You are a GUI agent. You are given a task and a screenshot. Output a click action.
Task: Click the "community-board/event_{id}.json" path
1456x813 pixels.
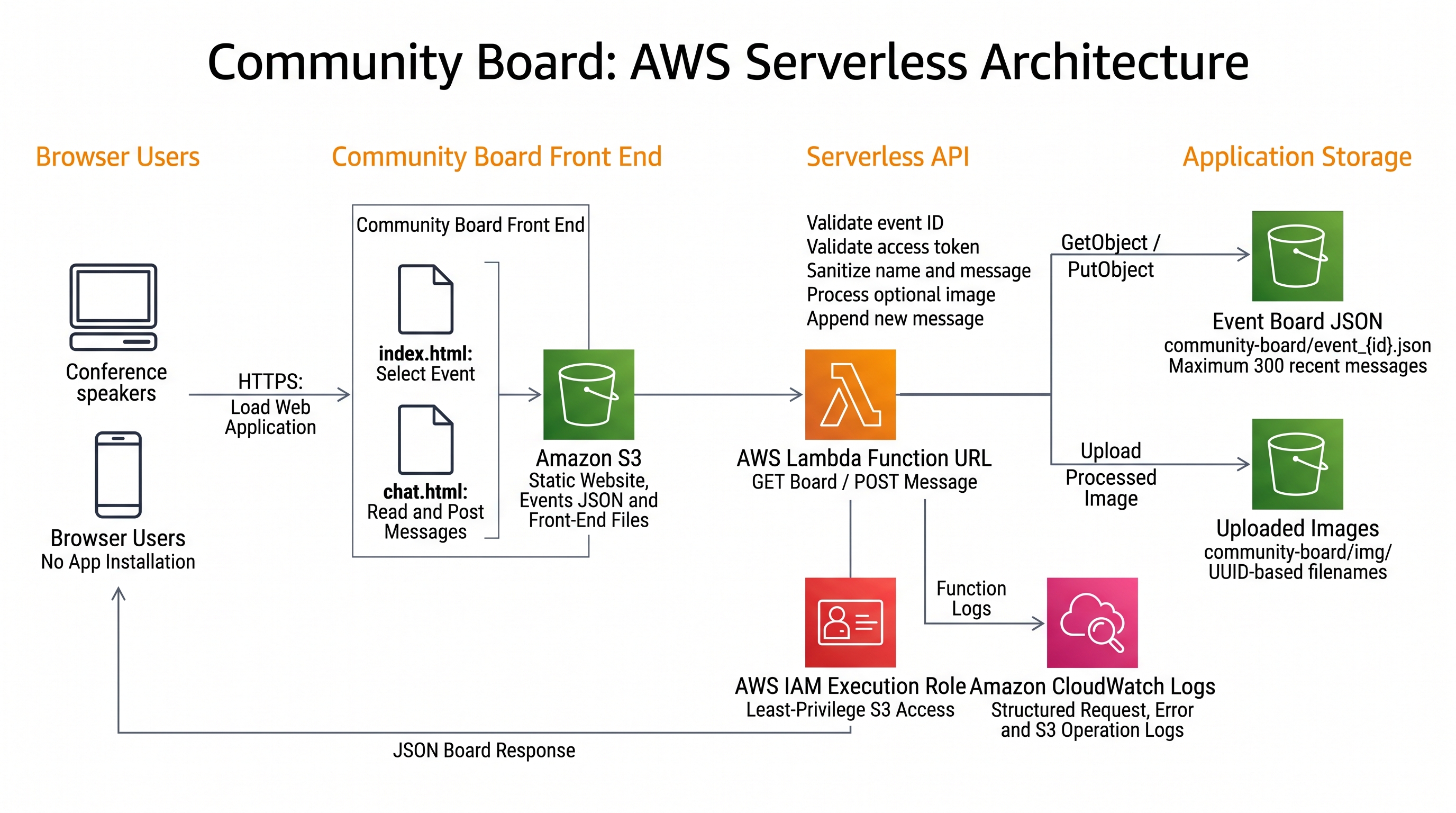pyautogui.click(x=1297, y=346)
